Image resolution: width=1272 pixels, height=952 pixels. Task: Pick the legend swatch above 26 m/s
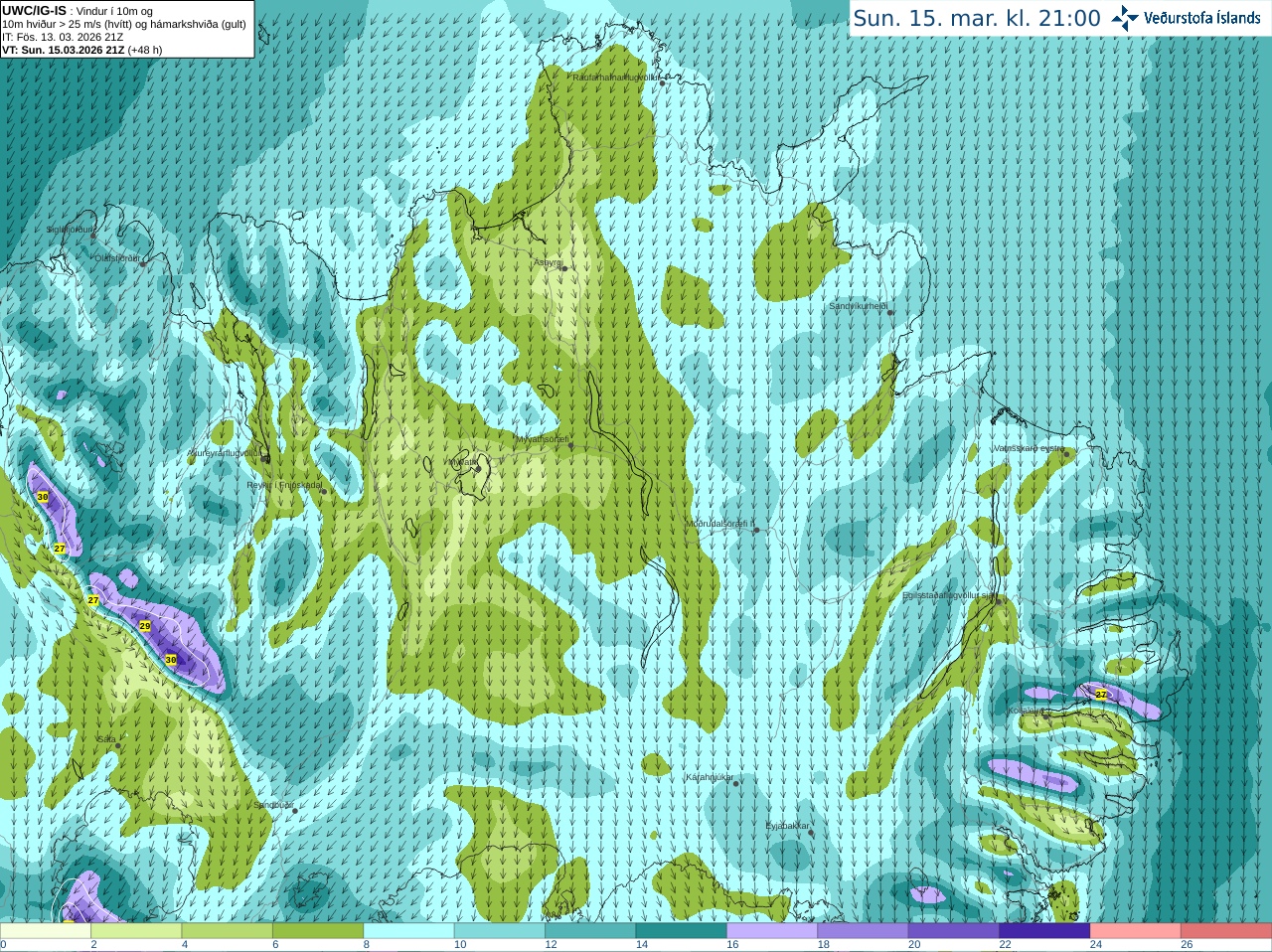1225,931
